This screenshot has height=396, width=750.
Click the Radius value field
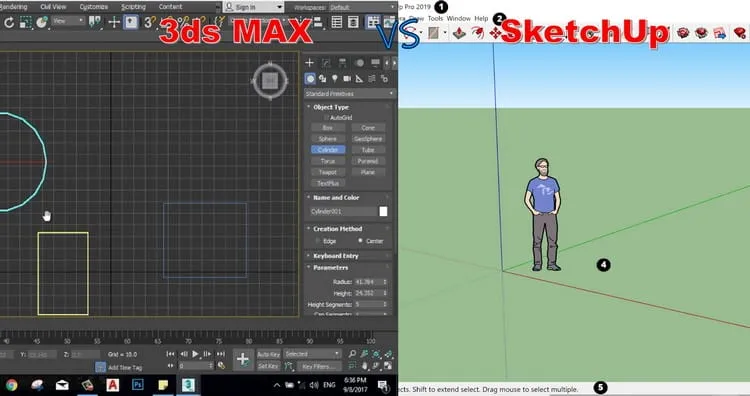368,282
